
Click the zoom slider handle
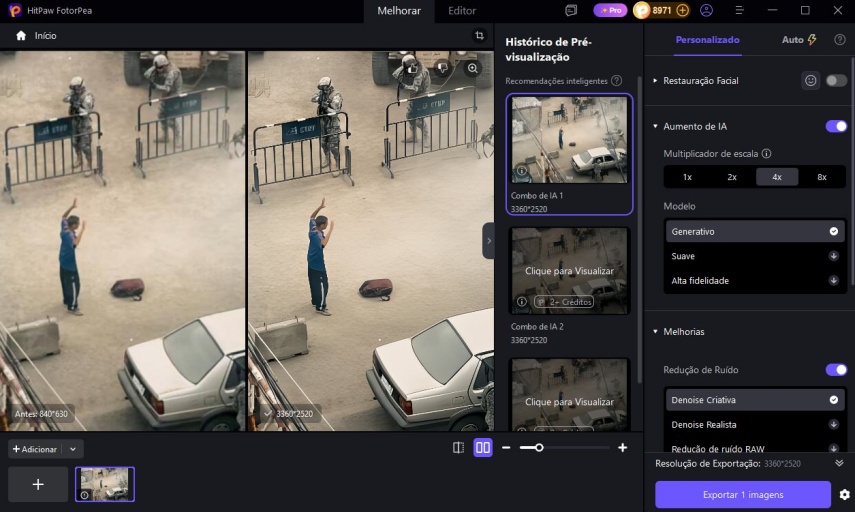pos(539,448)
